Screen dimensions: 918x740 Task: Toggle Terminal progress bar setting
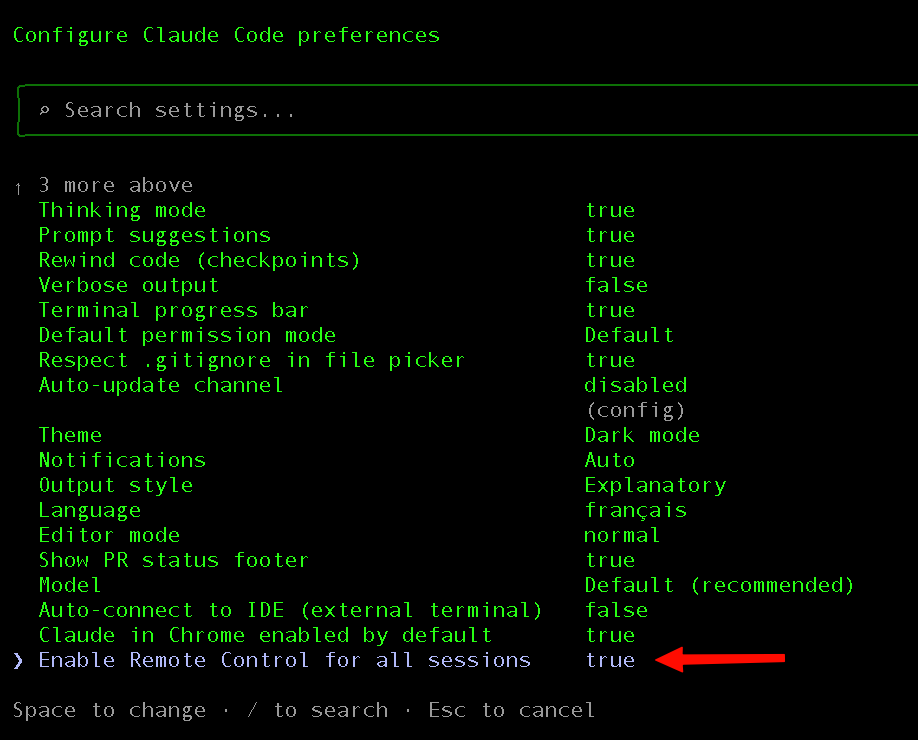tap(173, 310)
